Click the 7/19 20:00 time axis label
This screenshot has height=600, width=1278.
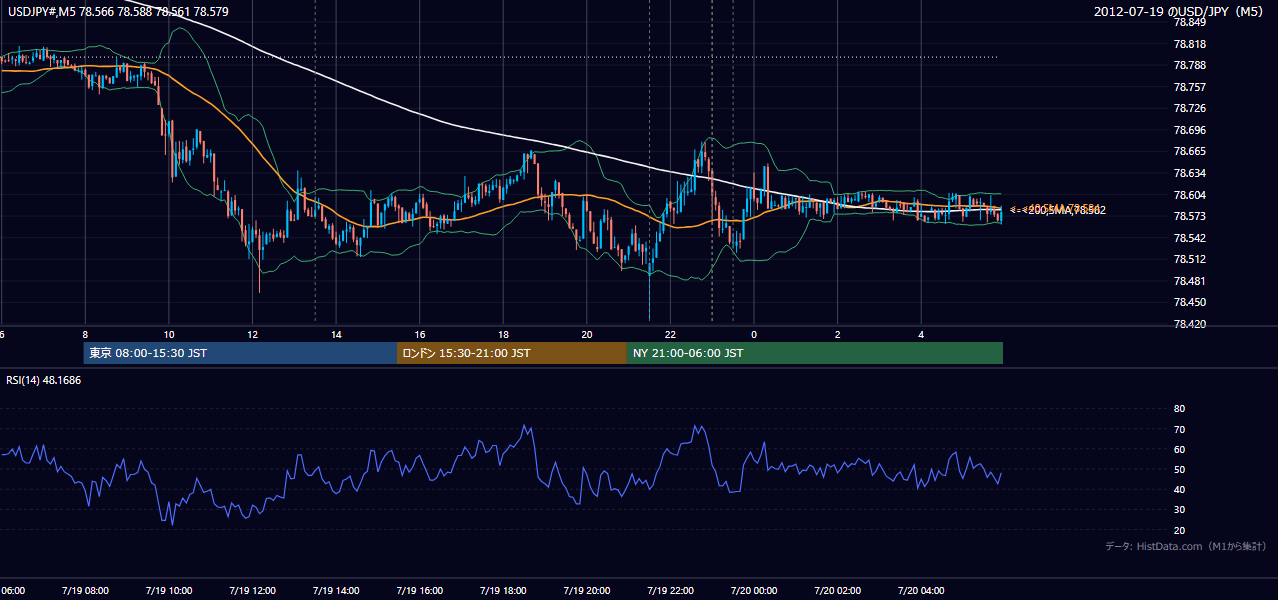pos(587,590)
